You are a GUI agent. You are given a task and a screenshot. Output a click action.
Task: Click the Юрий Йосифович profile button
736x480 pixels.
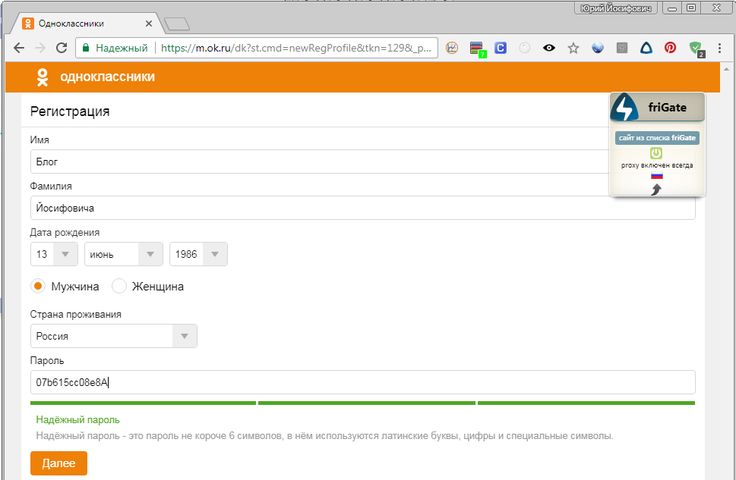click(616, 8)
